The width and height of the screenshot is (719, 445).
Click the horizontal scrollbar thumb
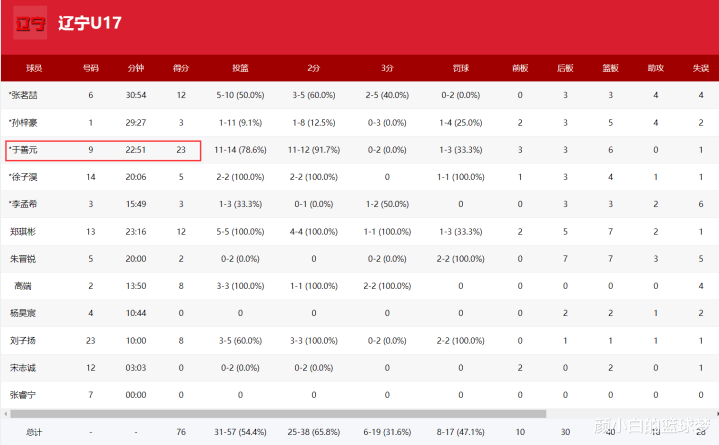(x=278, y=414)
